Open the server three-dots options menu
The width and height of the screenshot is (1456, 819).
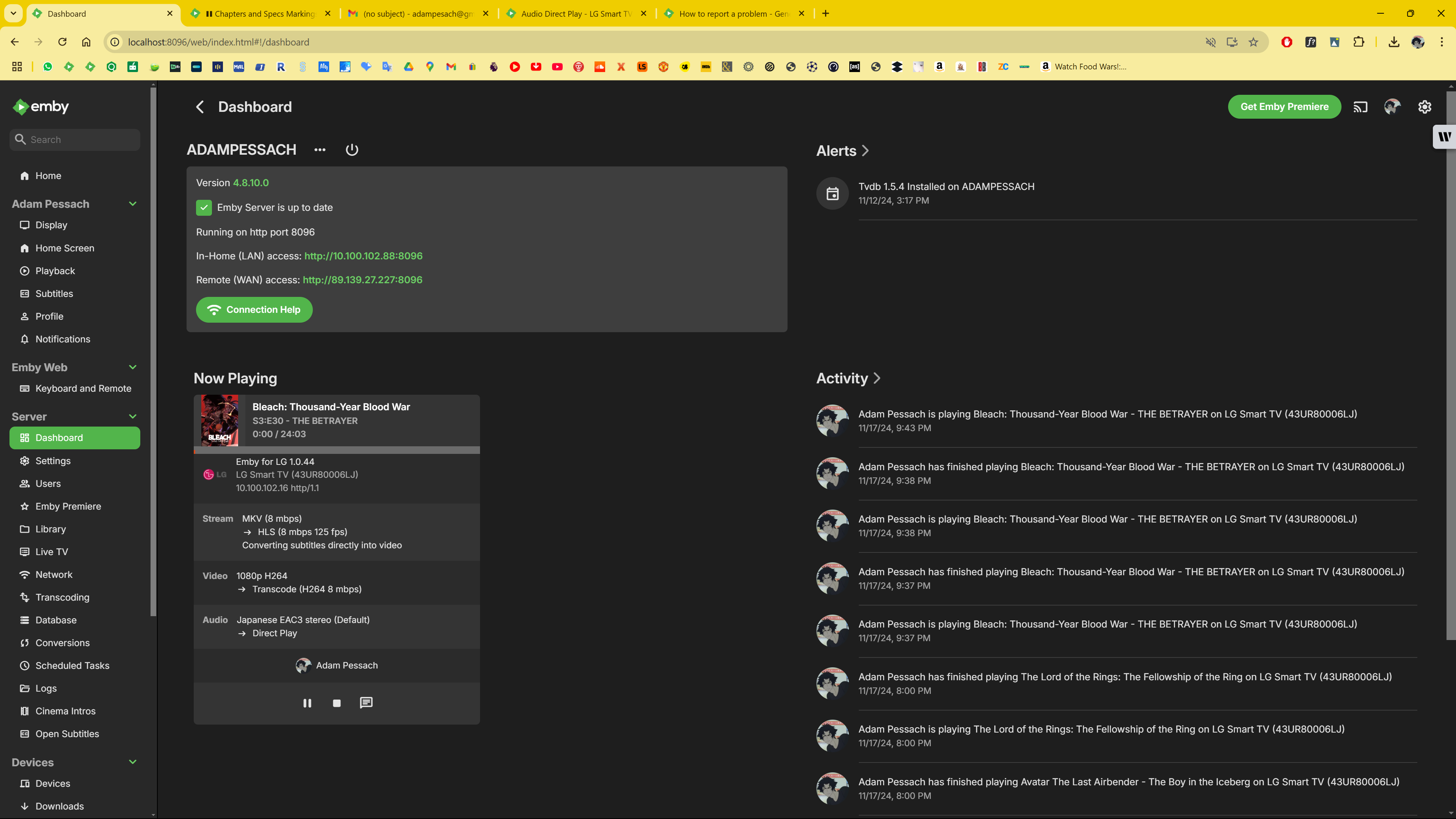320,150
